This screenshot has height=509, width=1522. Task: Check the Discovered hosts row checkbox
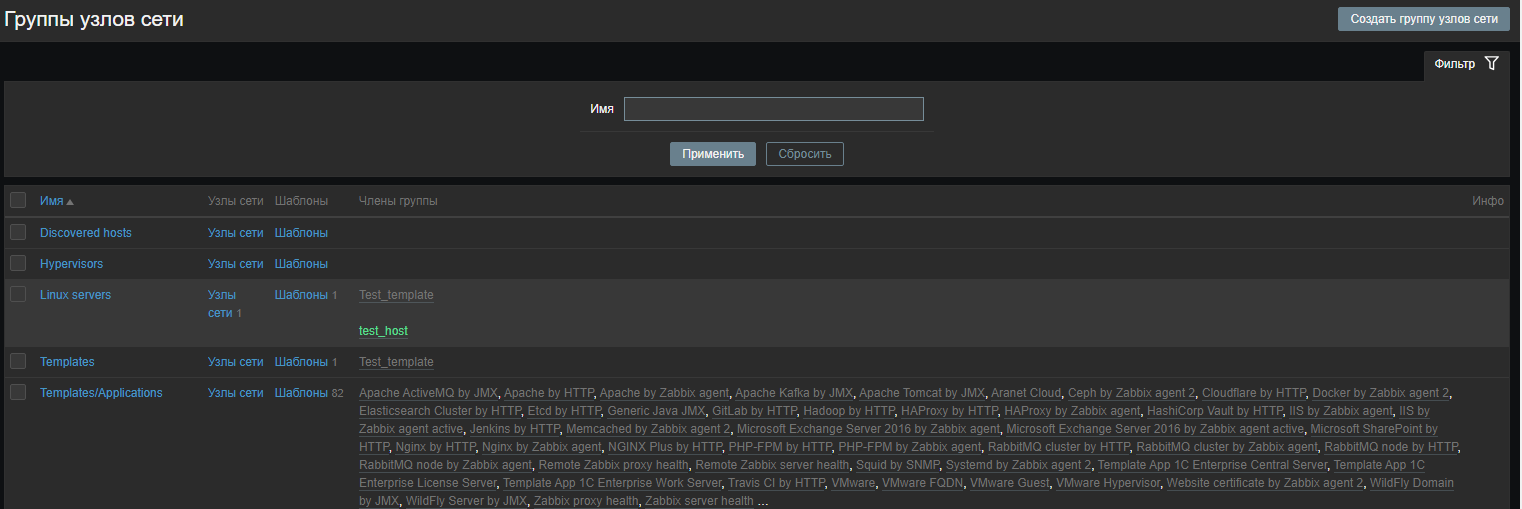pos(18,233)
